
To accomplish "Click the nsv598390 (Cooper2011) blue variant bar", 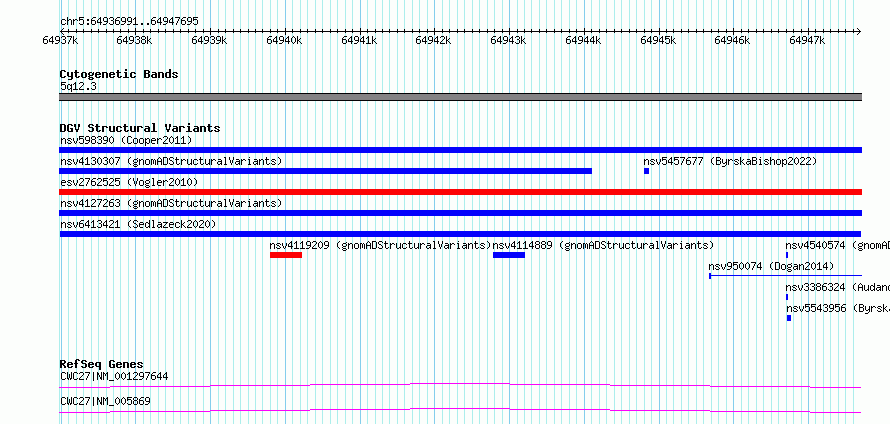I will (460, 150).
